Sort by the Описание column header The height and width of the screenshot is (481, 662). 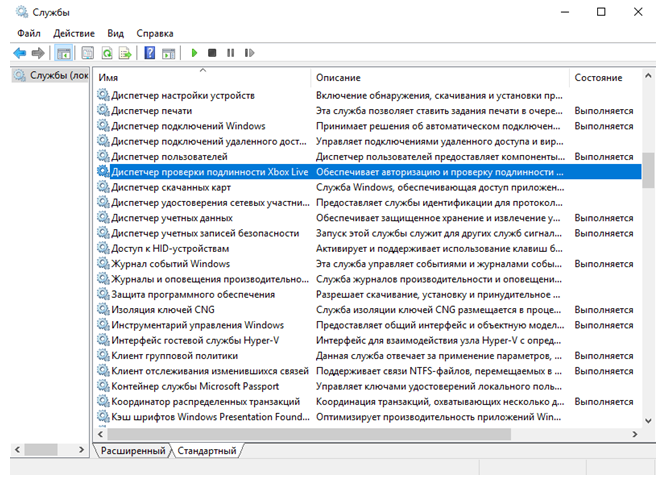[x=440, y=78]
